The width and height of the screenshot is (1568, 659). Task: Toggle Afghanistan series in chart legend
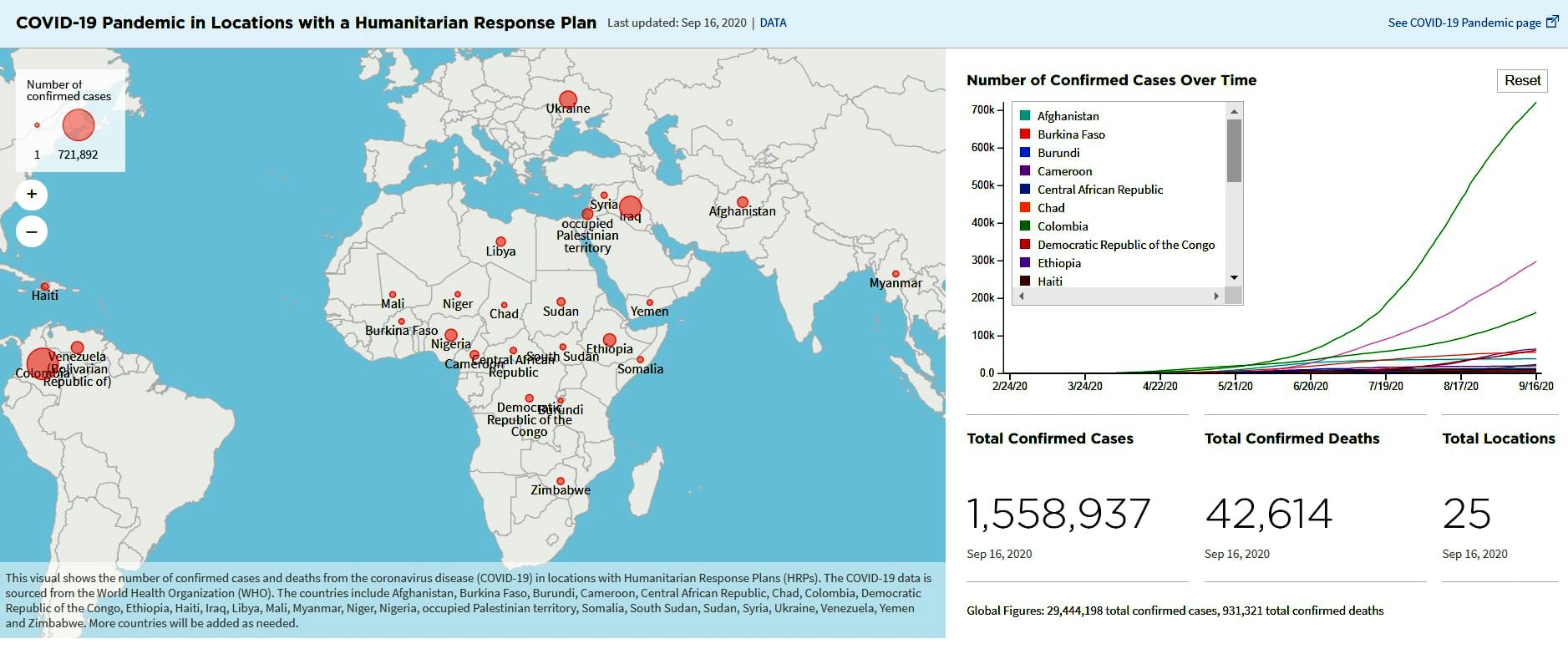point(1068,116)
